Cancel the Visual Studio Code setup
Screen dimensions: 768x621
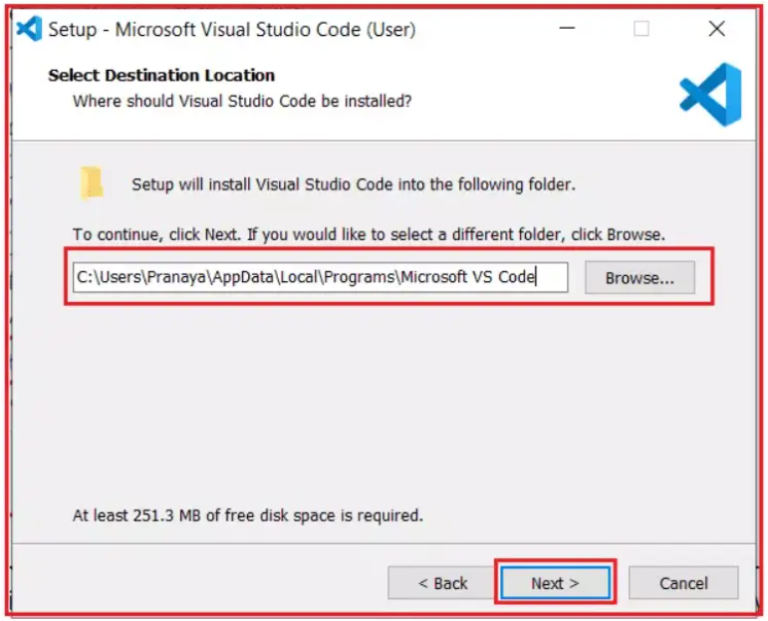coord(683,583)
